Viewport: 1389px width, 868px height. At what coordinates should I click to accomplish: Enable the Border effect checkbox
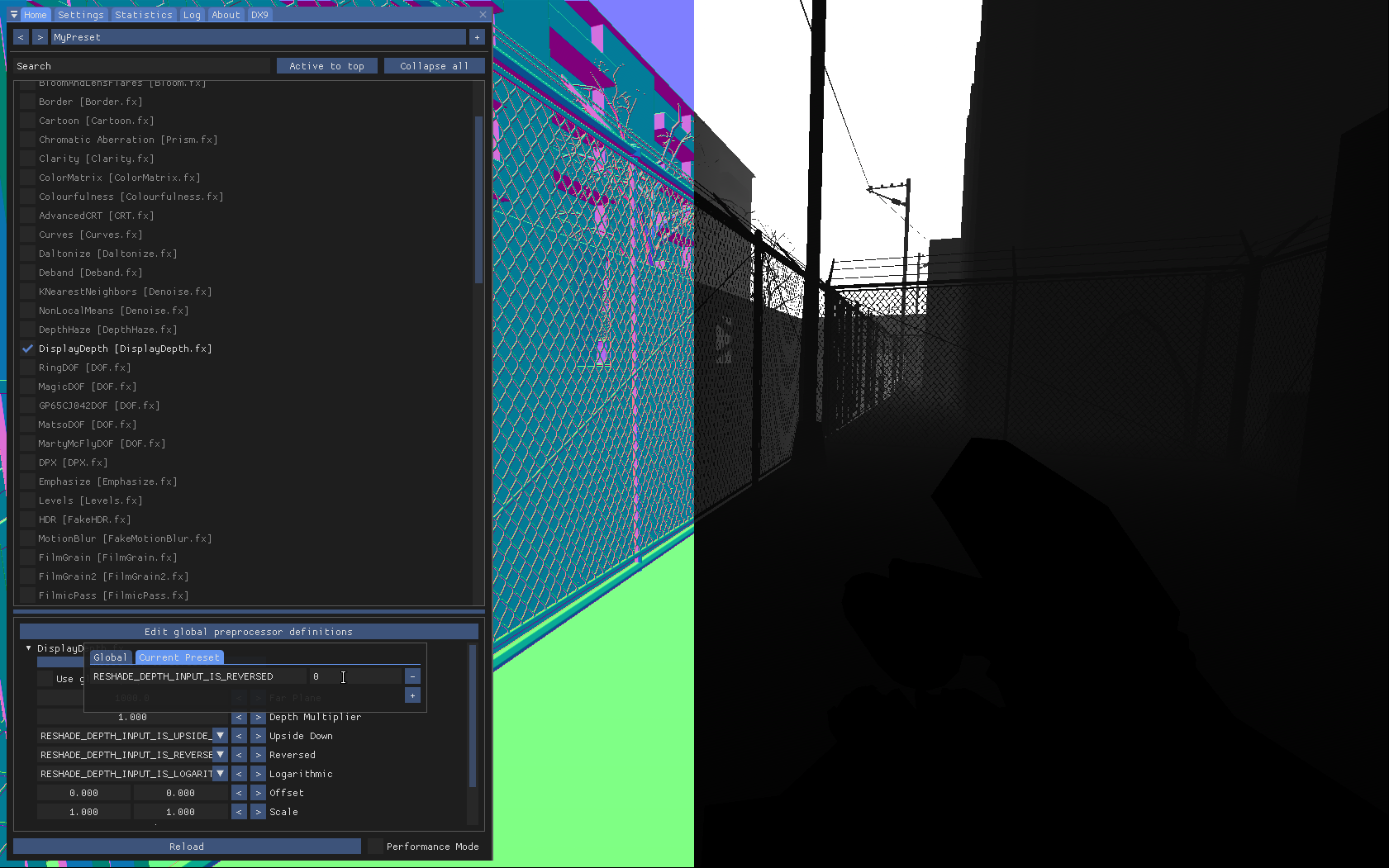[27, 102]
